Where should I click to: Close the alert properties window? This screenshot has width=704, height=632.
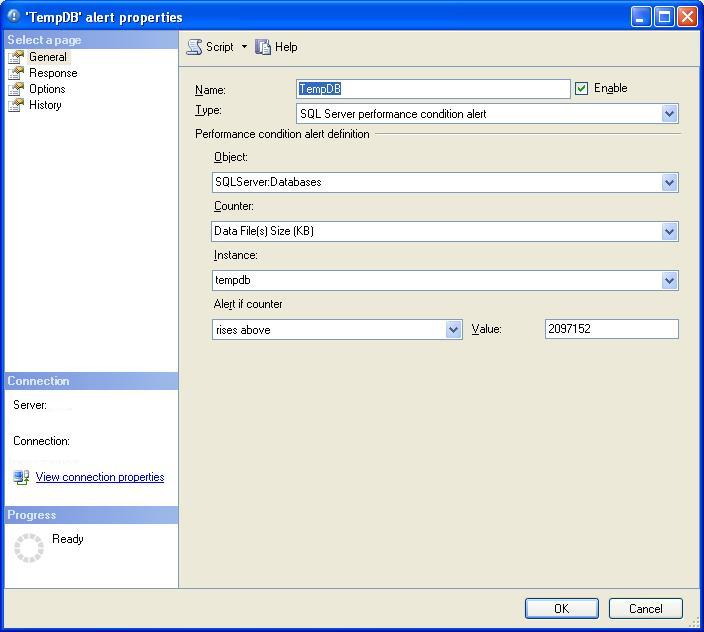(x=687, y=17)
